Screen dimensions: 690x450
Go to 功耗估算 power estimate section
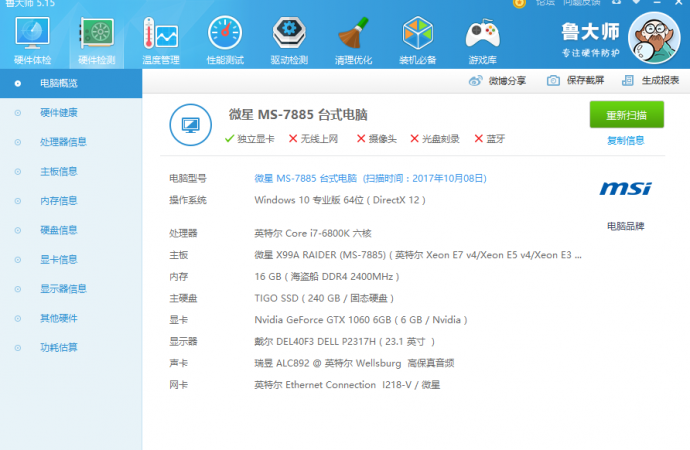(58, 348)
